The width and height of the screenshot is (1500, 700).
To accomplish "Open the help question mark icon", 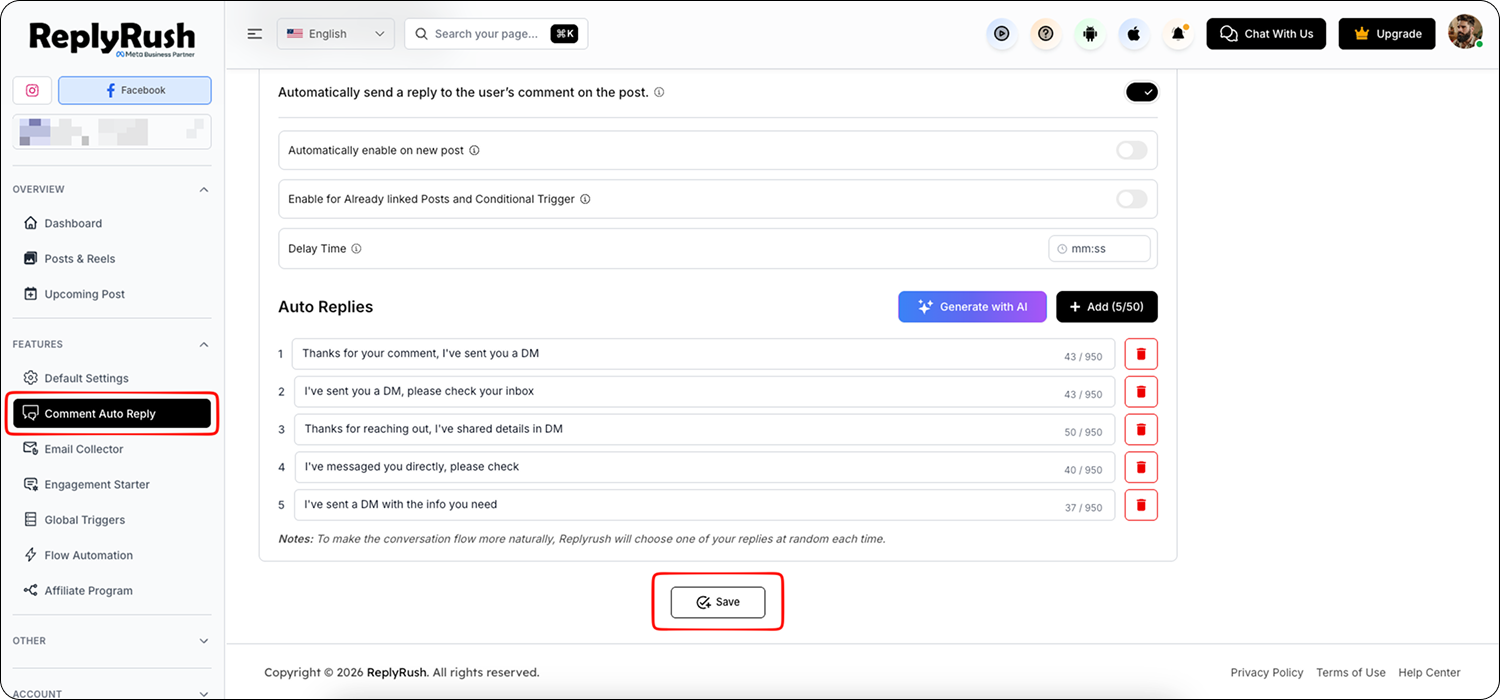I will coord(1046,34).
